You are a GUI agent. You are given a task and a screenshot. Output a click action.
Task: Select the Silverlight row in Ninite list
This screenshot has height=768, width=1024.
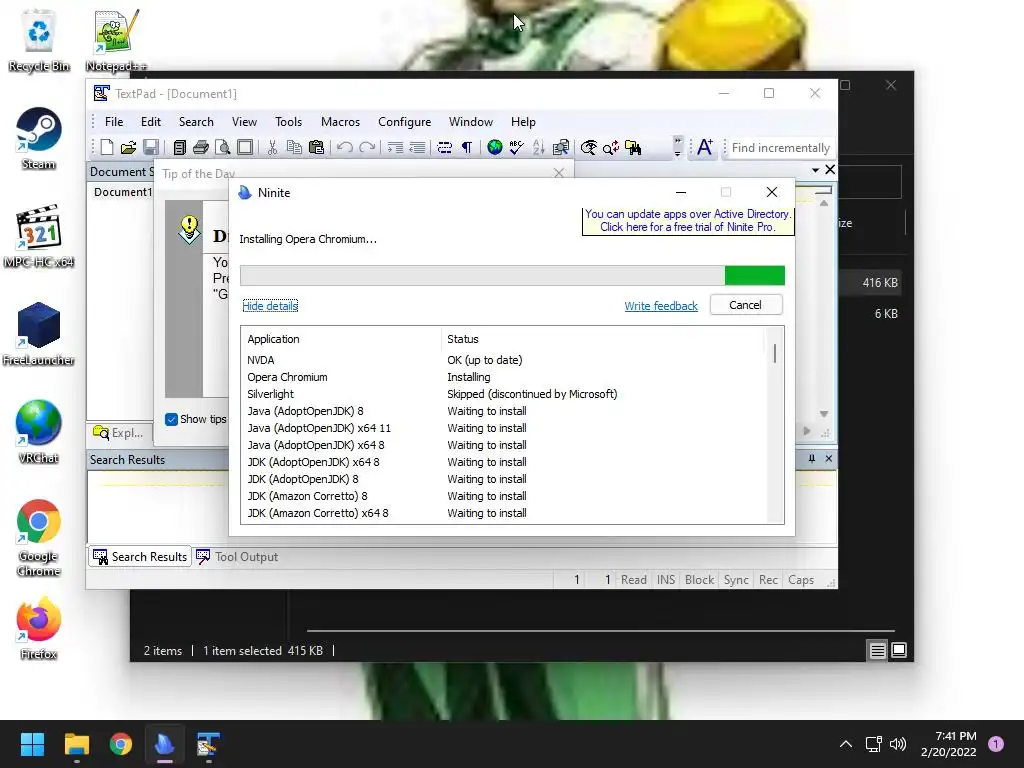[x=503, y=394]
